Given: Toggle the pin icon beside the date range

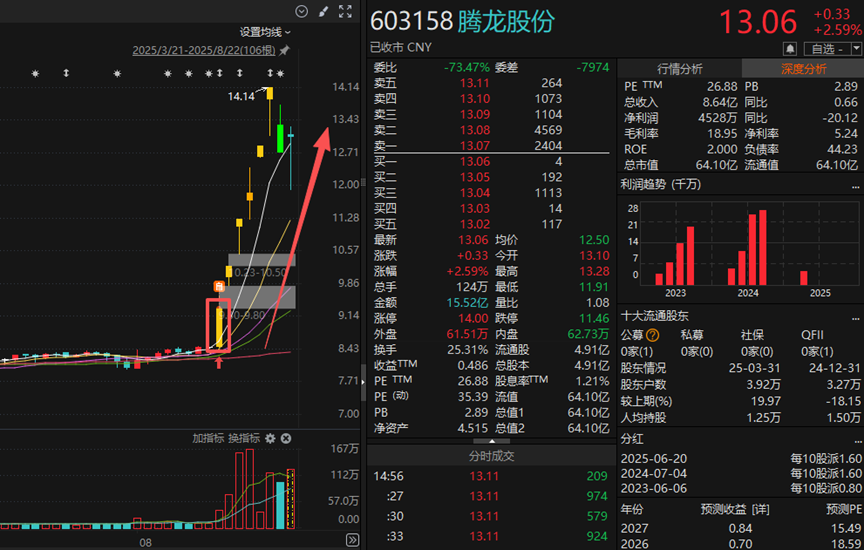Looking at the screenshot, I should click(x=284, y=51).
